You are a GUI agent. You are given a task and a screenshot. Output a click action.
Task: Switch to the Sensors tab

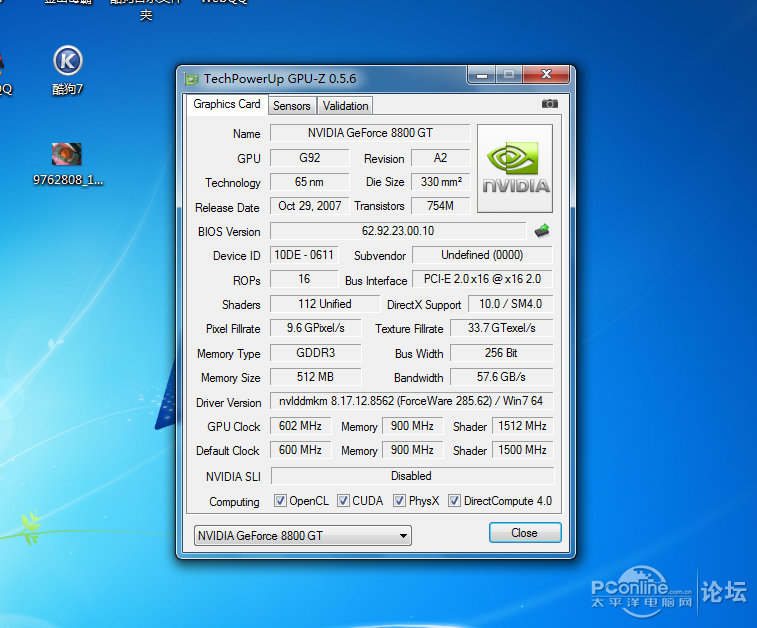[292, 106]
